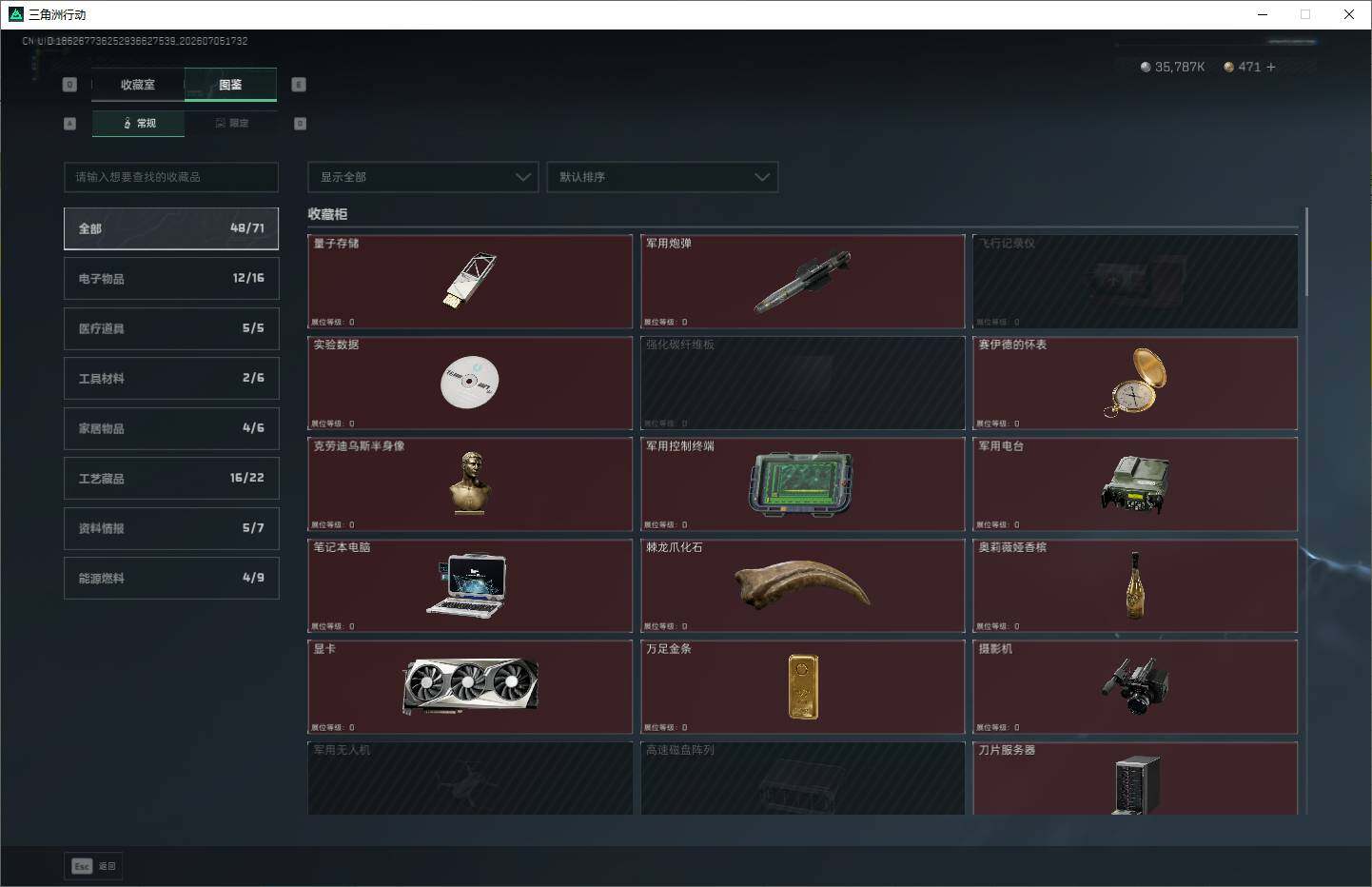This screenshot has height=887, width=1372.
Task: Click the D key hint icon
Action: tap(301, 124)
